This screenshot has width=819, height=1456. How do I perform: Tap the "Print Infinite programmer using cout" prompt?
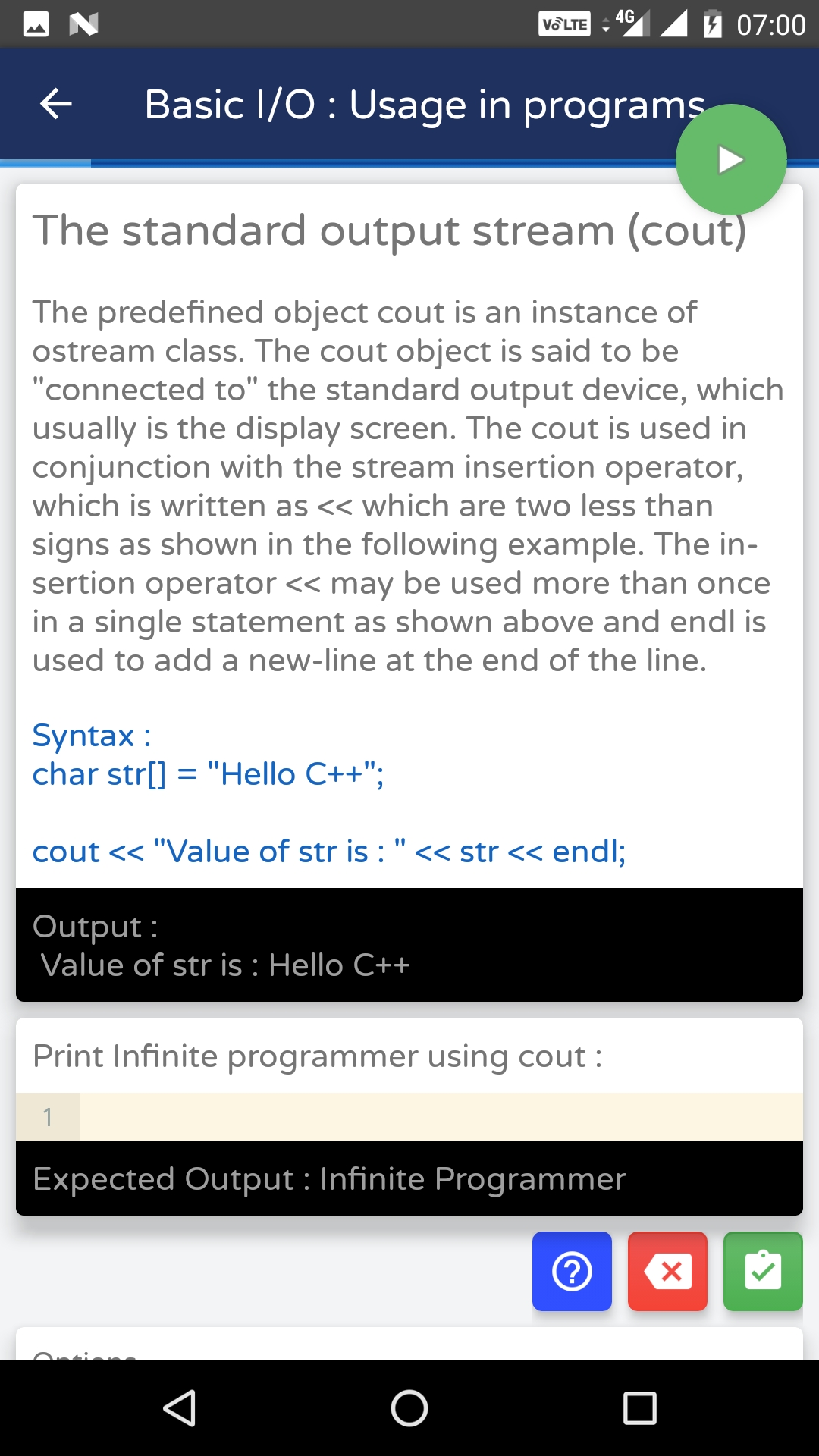click(318, 1056)
